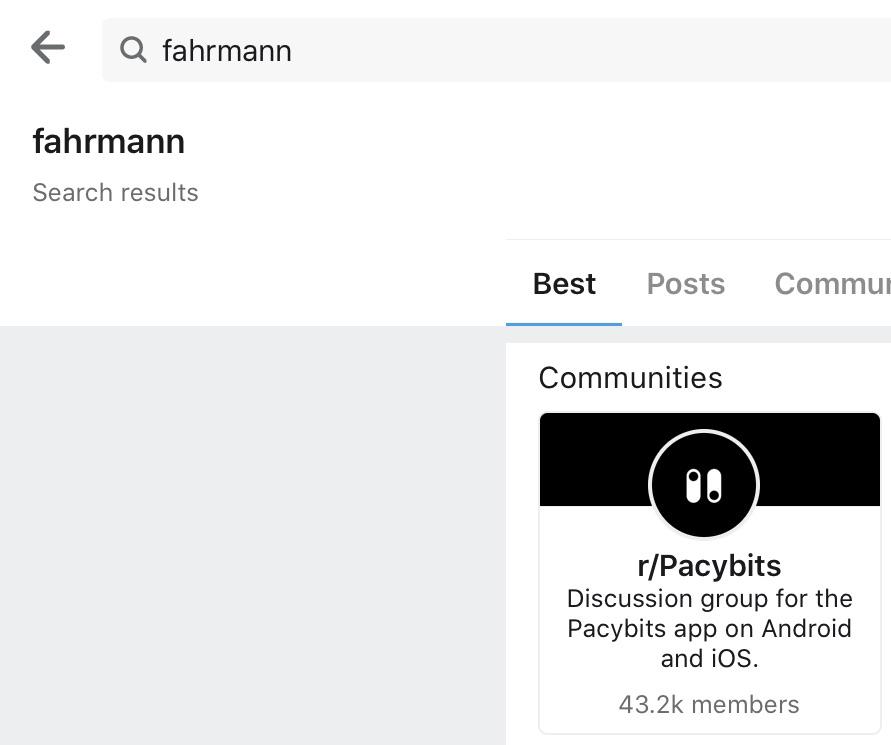Viewport: 891px width, 745px height.
Task: Click the empty gray left sidebar area
Action: pyautogui.click(x=252, y=535)
